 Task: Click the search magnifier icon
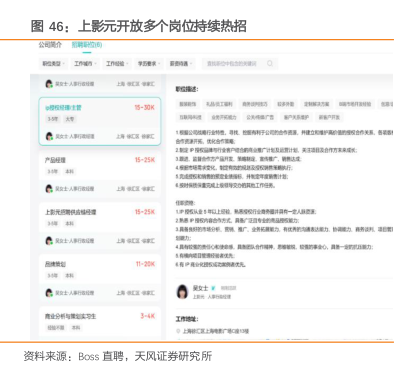click(x=270, y=63)
